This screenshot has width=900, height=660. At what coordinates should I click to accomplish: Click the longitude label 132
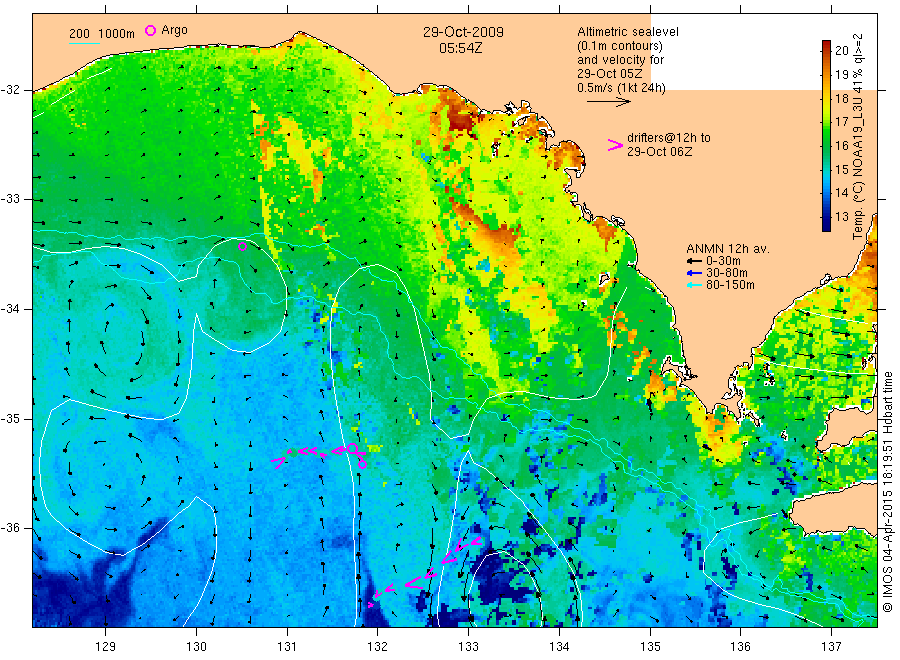pos(378,647)
